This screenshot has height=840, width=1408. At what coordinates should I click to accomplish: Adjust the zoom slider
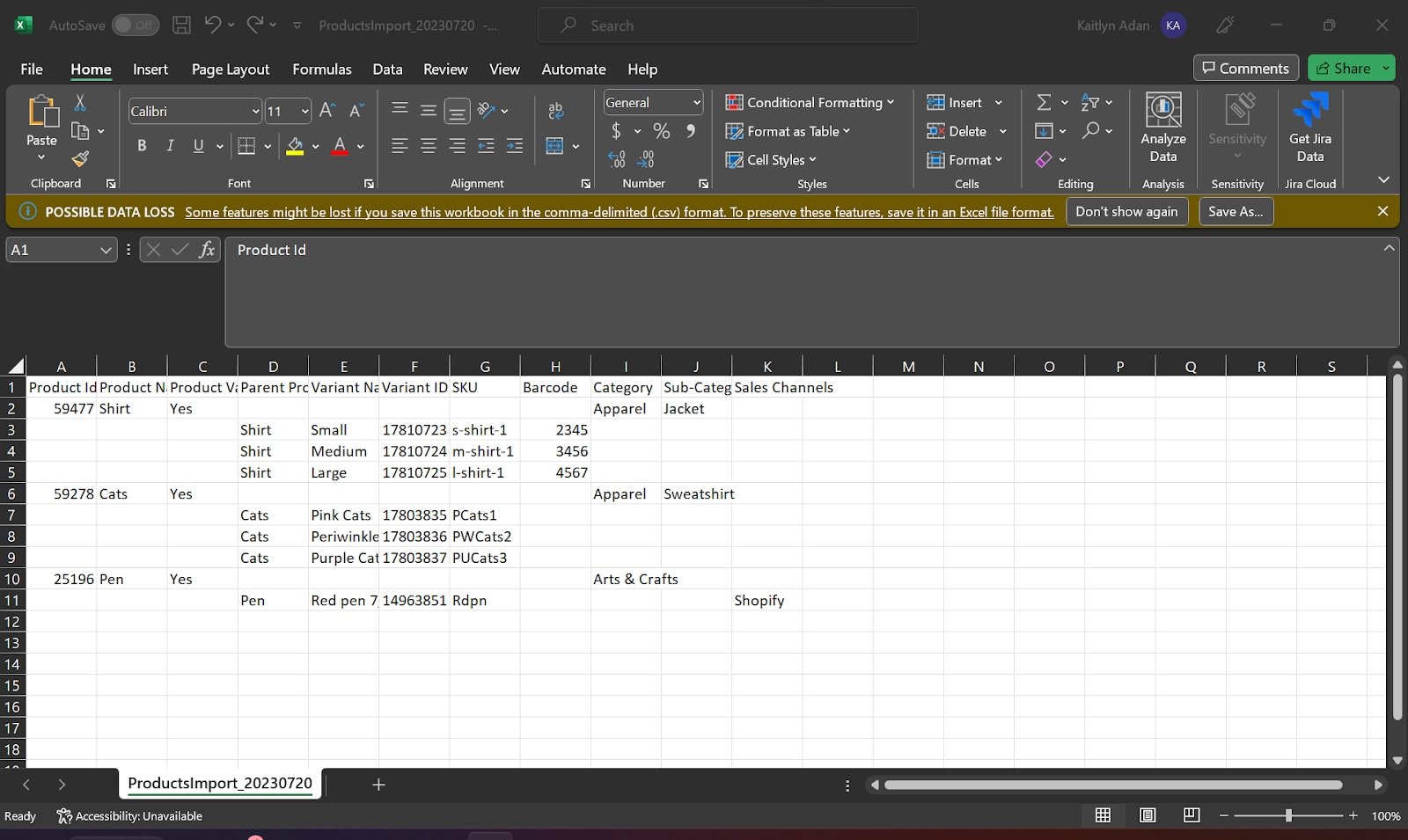point(1287,815)
